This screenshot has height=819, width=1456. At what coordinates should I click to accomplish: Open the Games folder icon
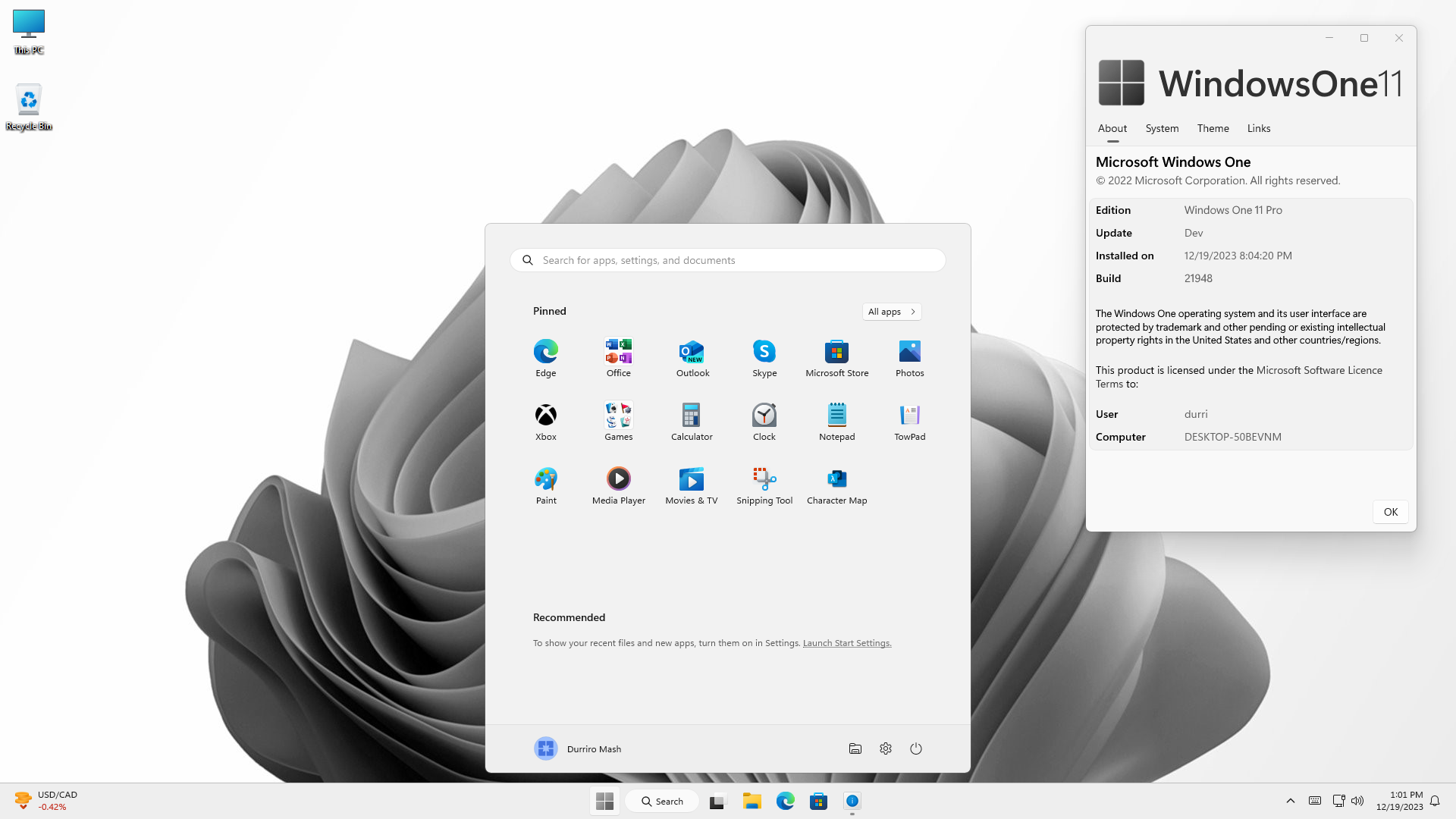point(619,422)
